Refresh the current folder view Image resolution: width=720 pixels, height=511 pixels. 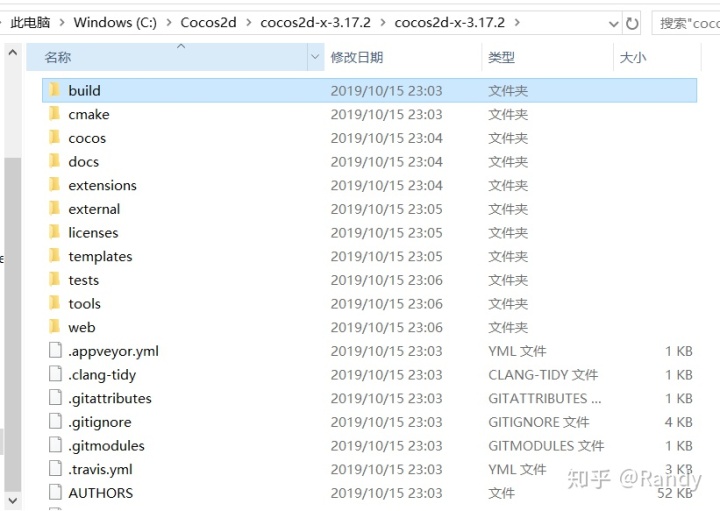tap(632, 23)
